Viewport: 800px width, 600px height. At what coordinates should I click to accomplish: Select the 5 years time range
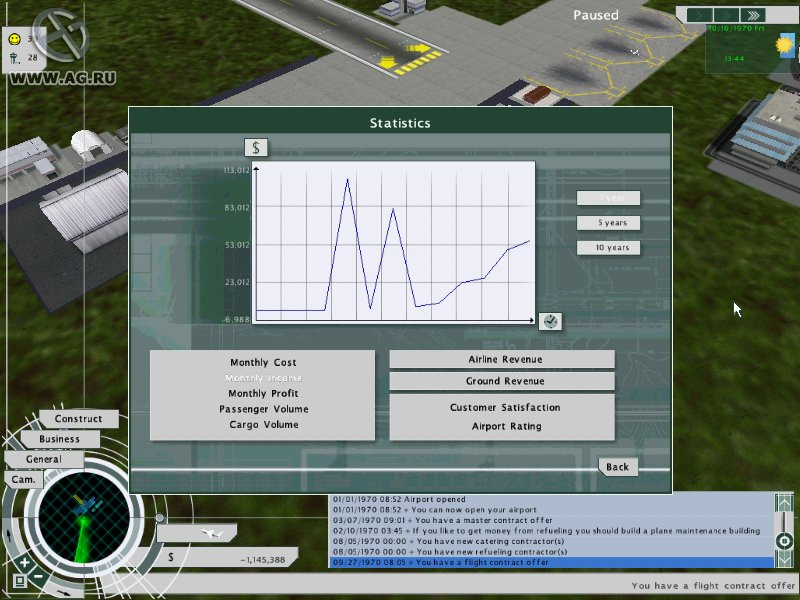click(608, 223)
